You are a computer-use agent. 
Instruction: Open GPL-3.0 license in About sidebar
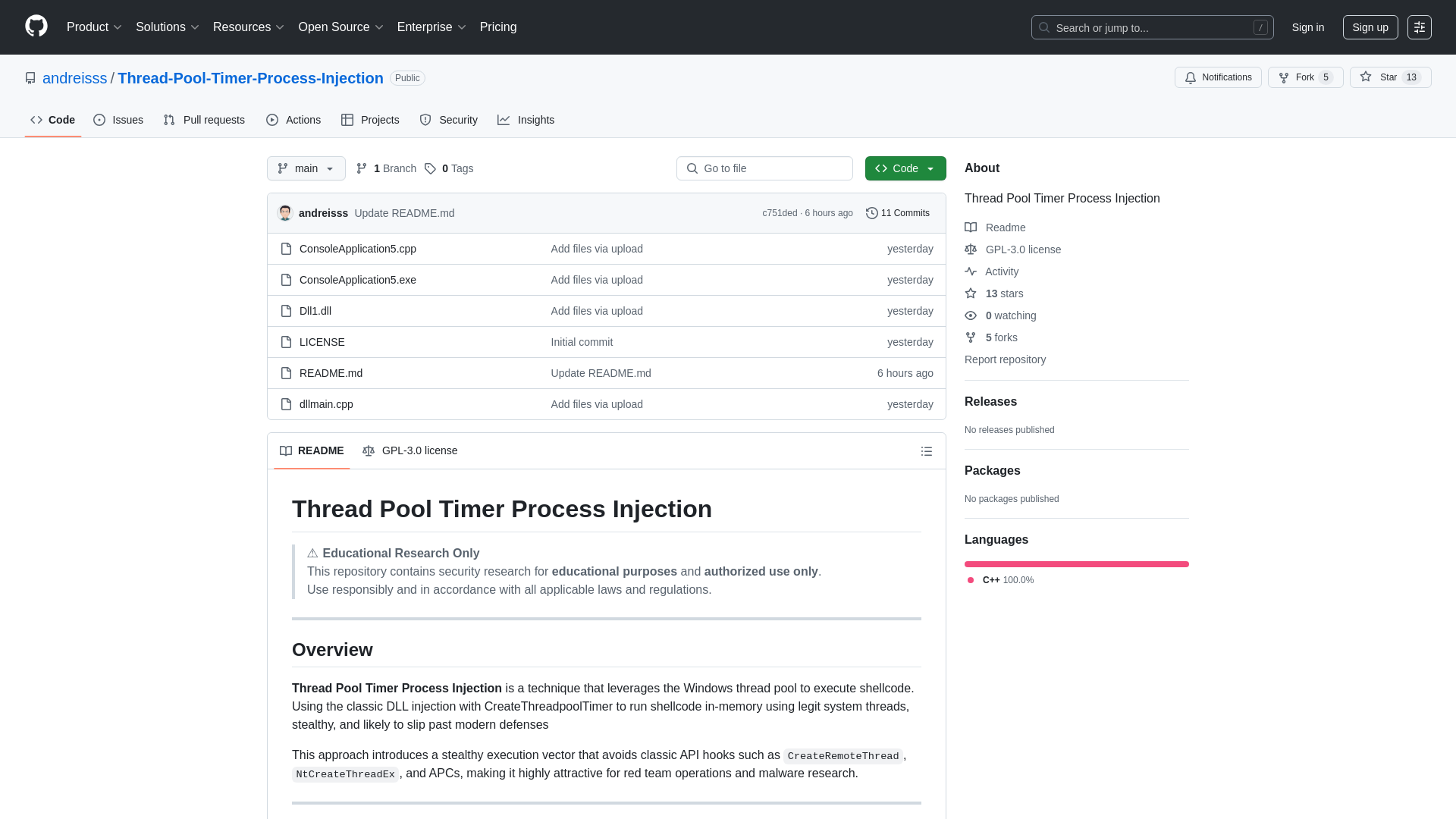coord(1013,249)
